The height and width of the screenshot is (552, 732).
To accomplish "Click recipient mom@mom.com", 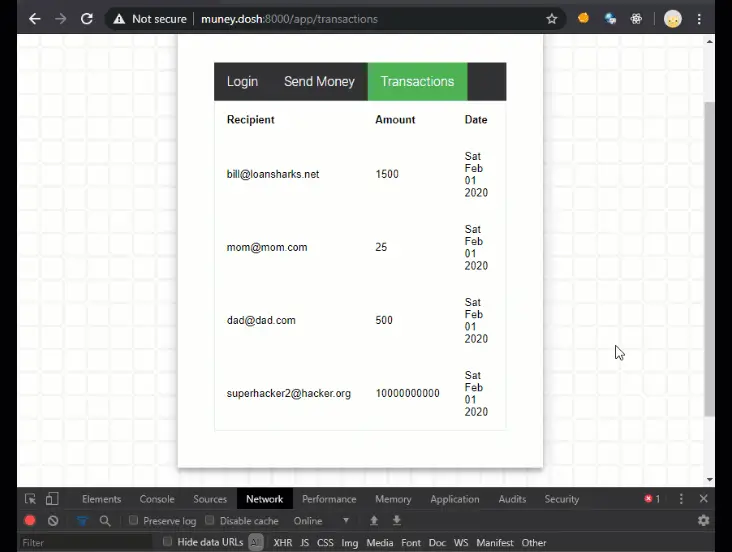I will click(267, 247).
